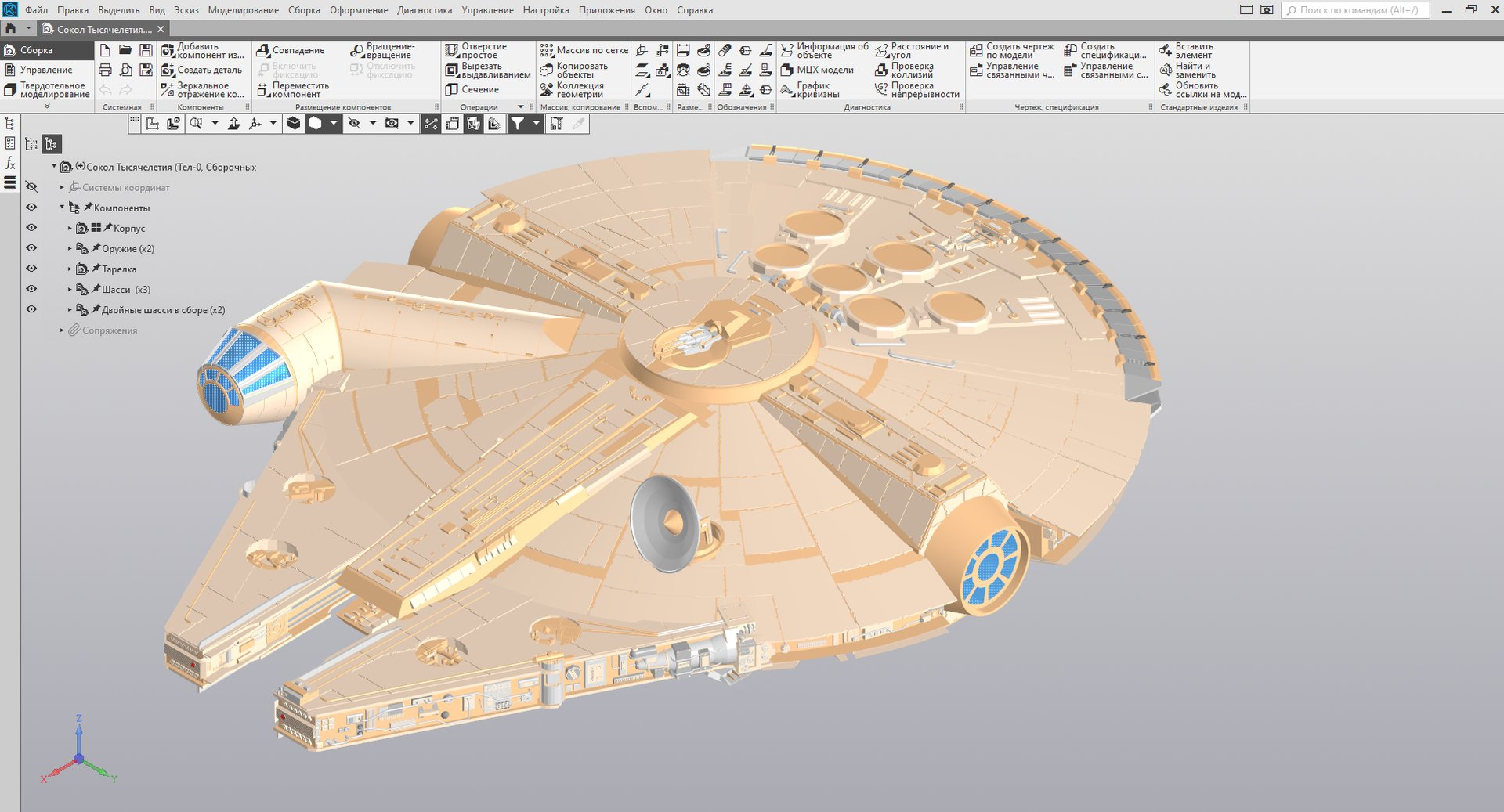Click the МЦХ модели mass properties tool
The image size is (1504, 812).
point(817,70)
